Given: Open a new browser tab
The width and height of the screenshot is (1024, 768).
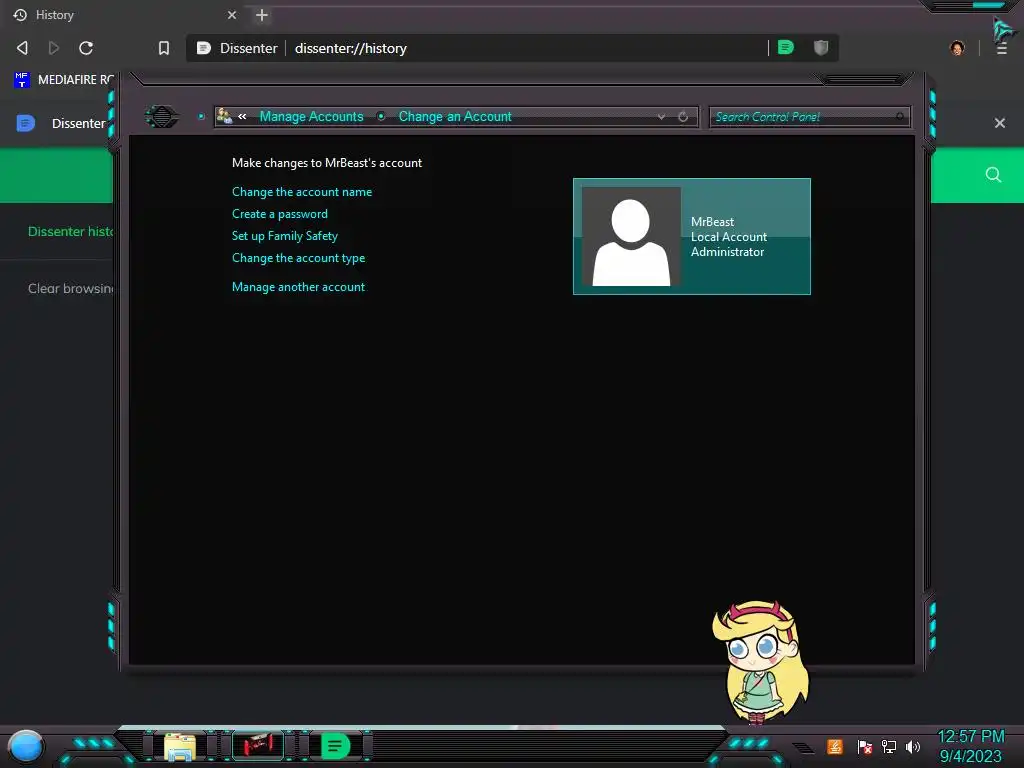Looking at the screenshot, I should (262, 15).
